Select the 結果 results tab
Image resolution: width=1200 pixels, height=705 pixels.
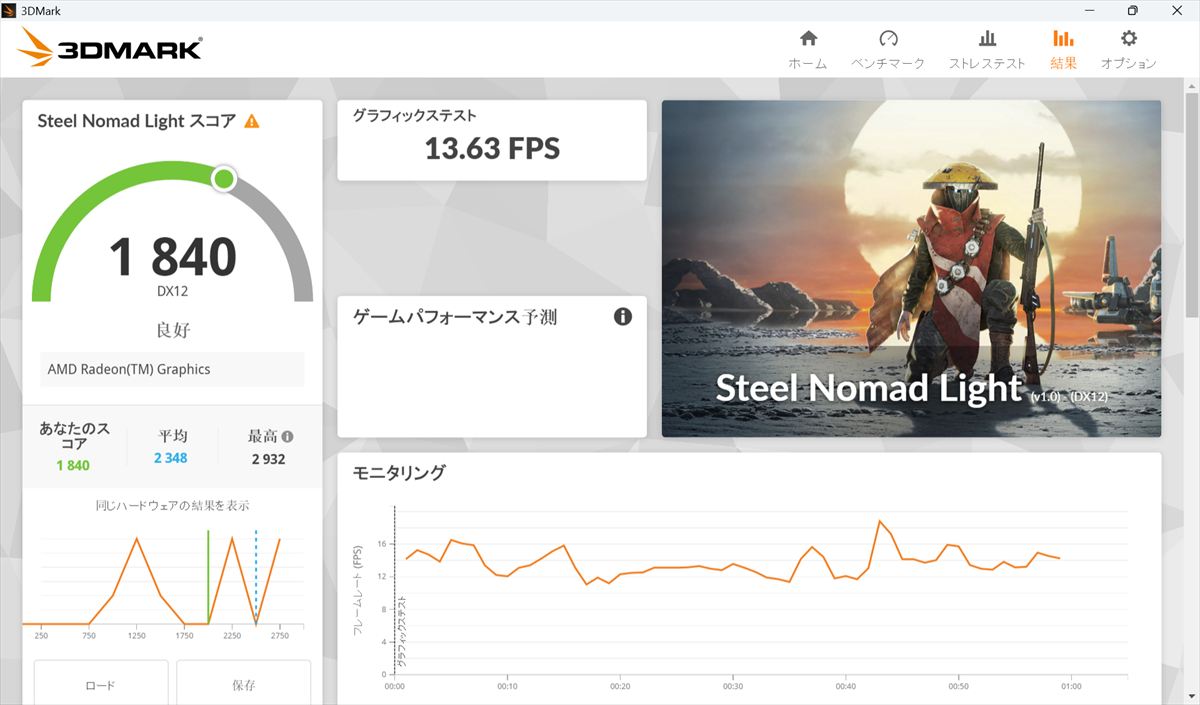(x=1063, y=49)
